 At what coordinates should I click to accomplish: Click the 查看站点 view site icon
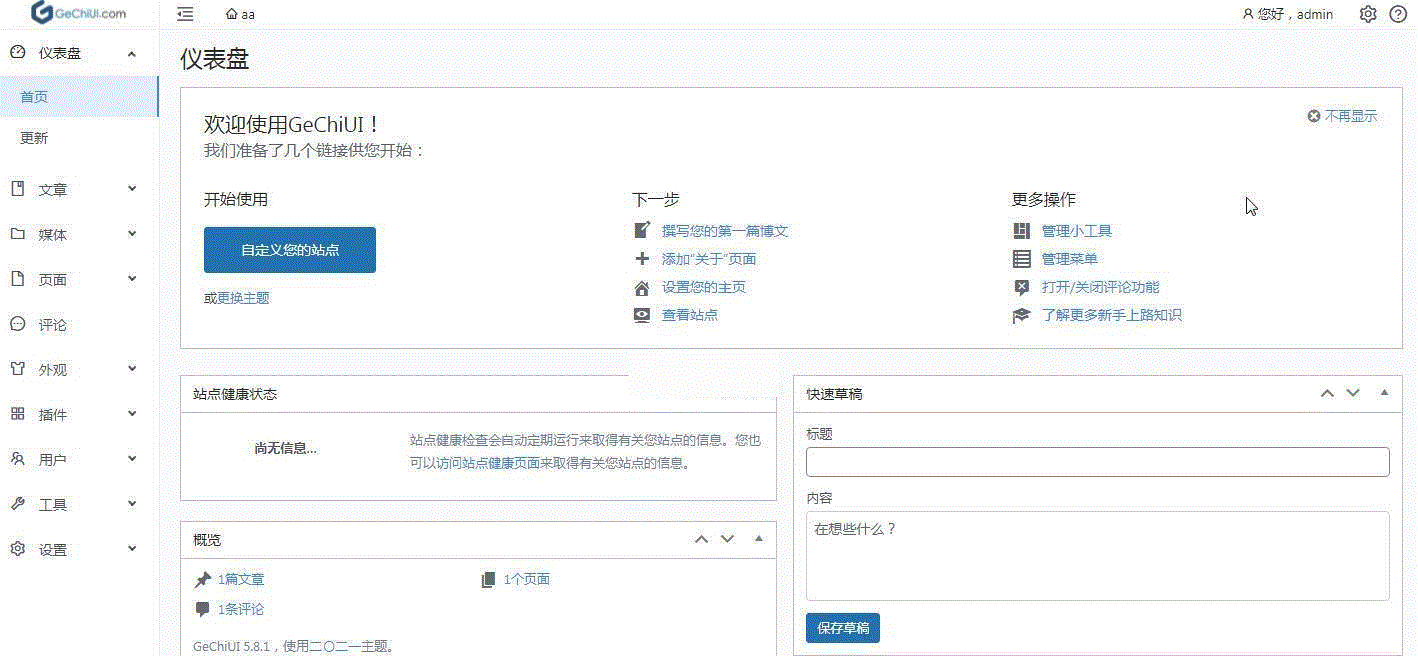click(642, 315)
